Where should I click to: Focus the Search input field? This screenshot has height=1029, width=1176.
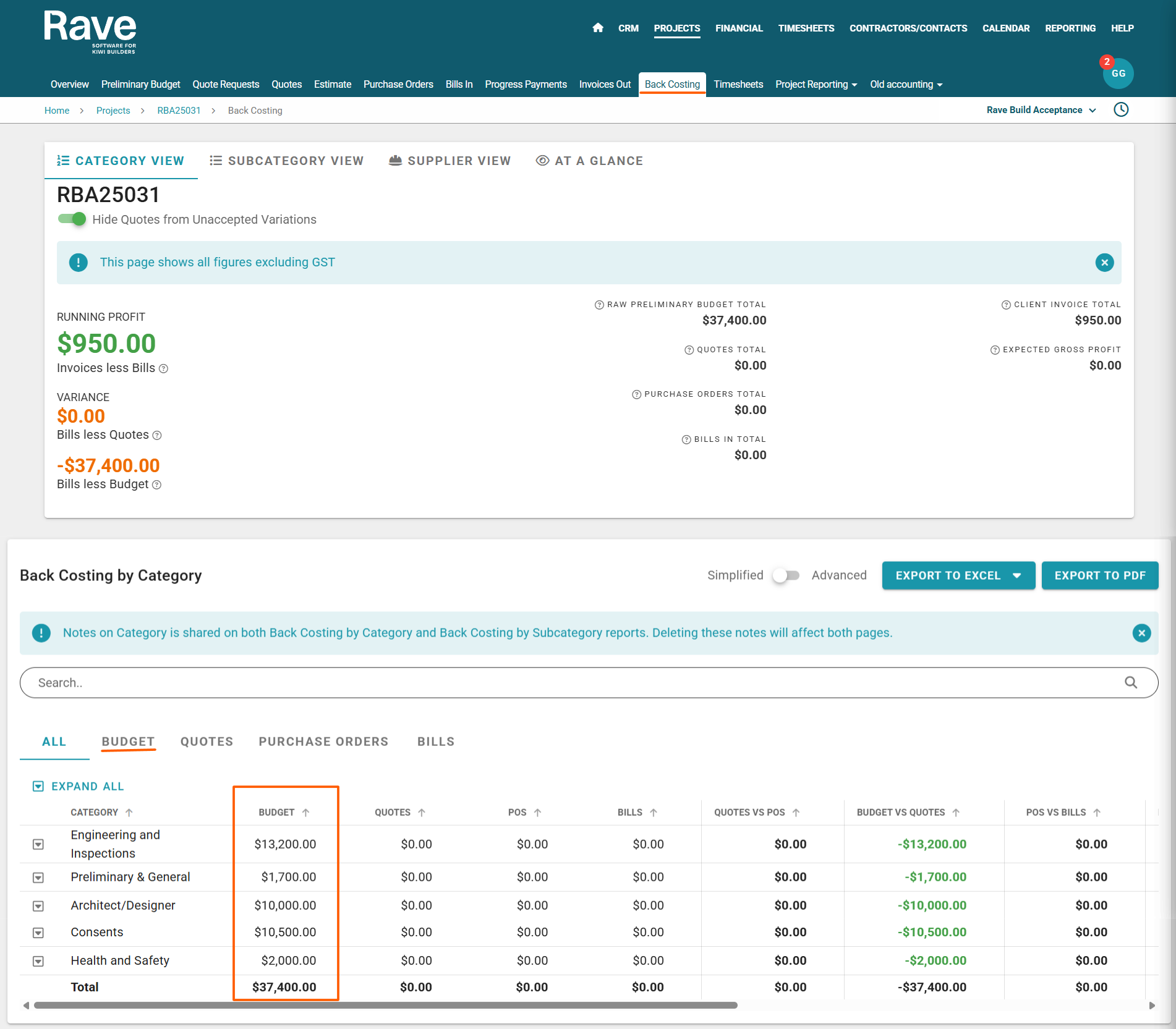click(x=589, y=682)
